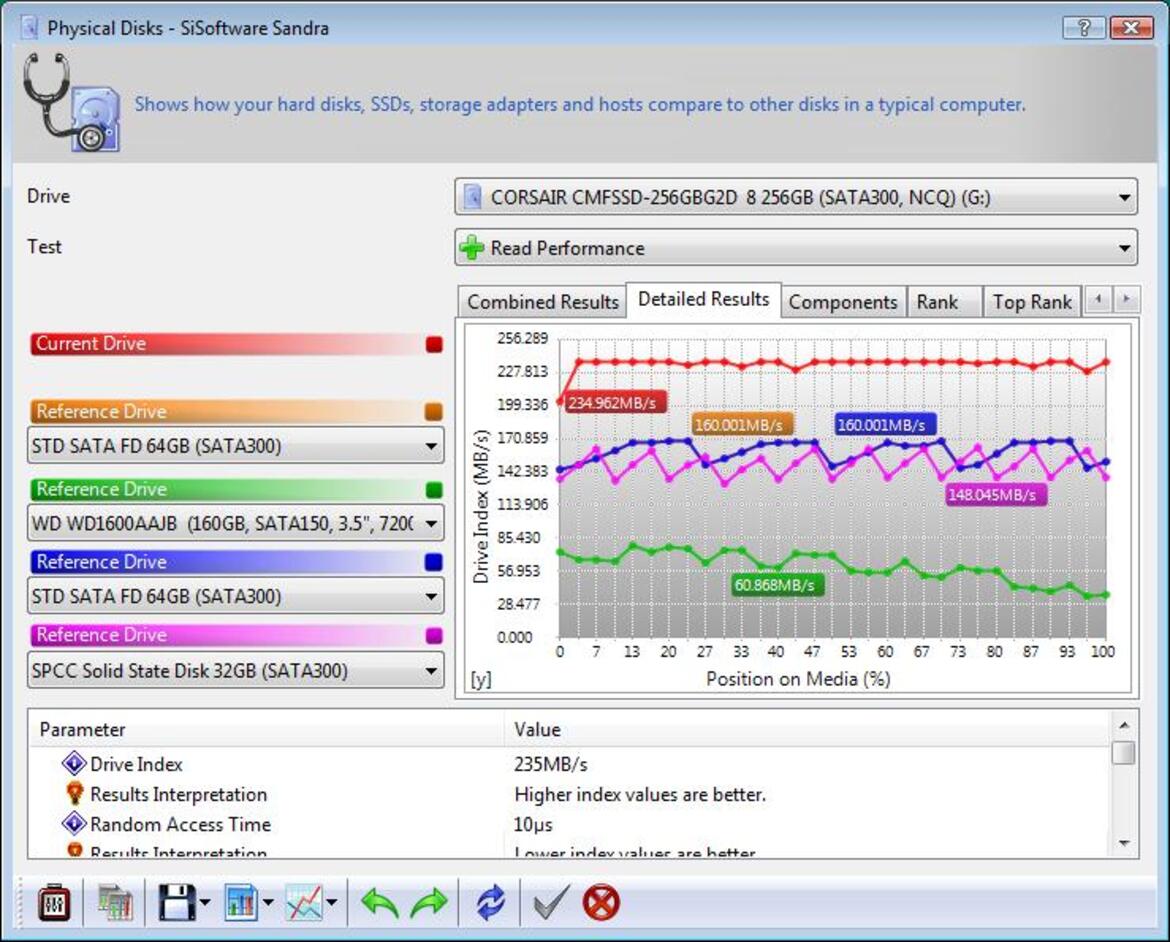Open the blue reference drive STD SATA dropdown
The width and height of the screenshot is (1170, 942).
431,596
